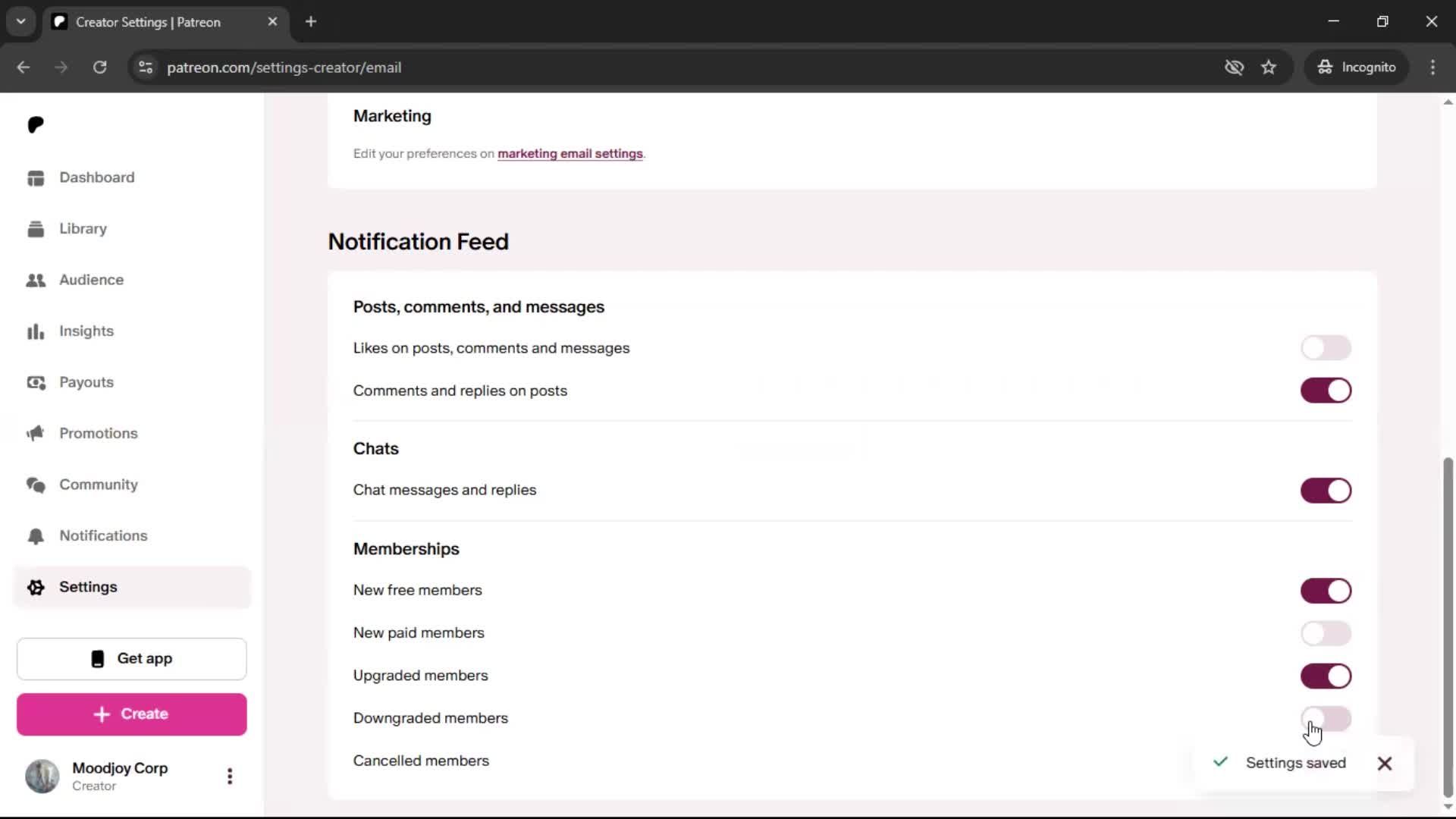Turn off chat messages and replies toggle

1326,491
